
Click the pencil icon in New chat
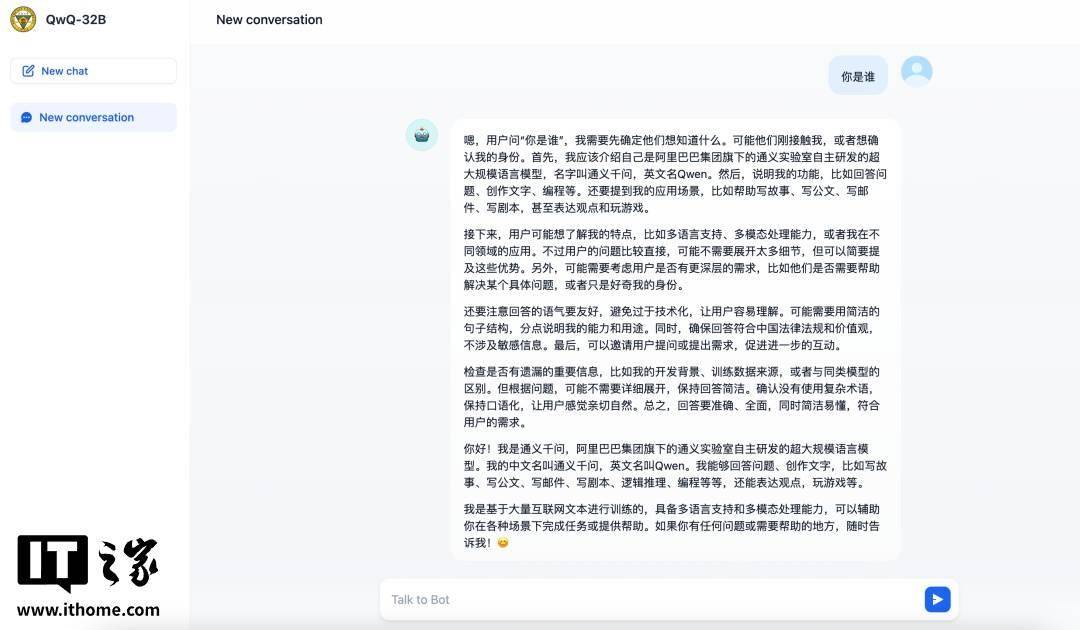[28, 71]
